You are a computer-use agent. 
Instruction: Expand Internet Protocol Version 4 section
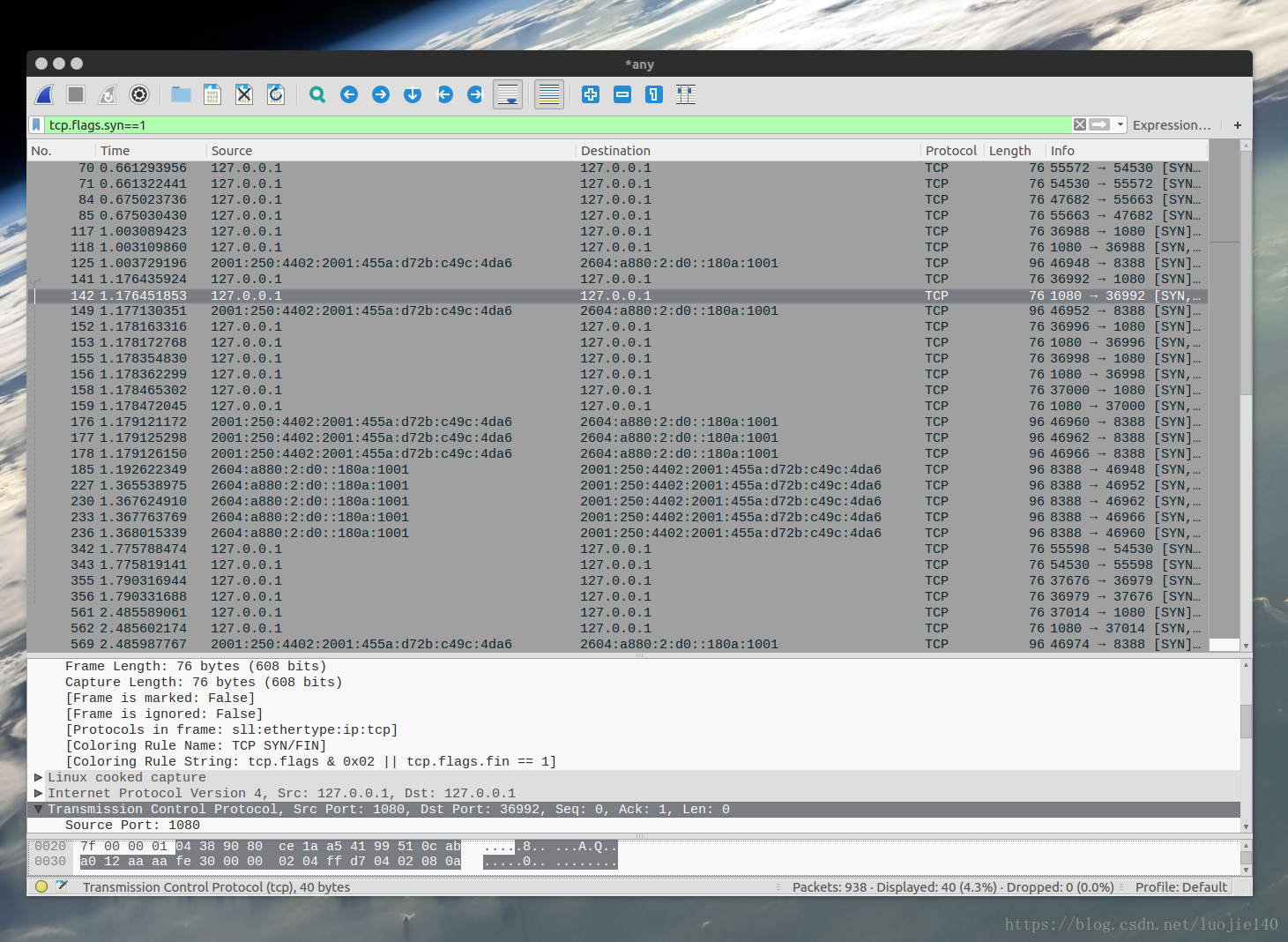coord(38,793)
